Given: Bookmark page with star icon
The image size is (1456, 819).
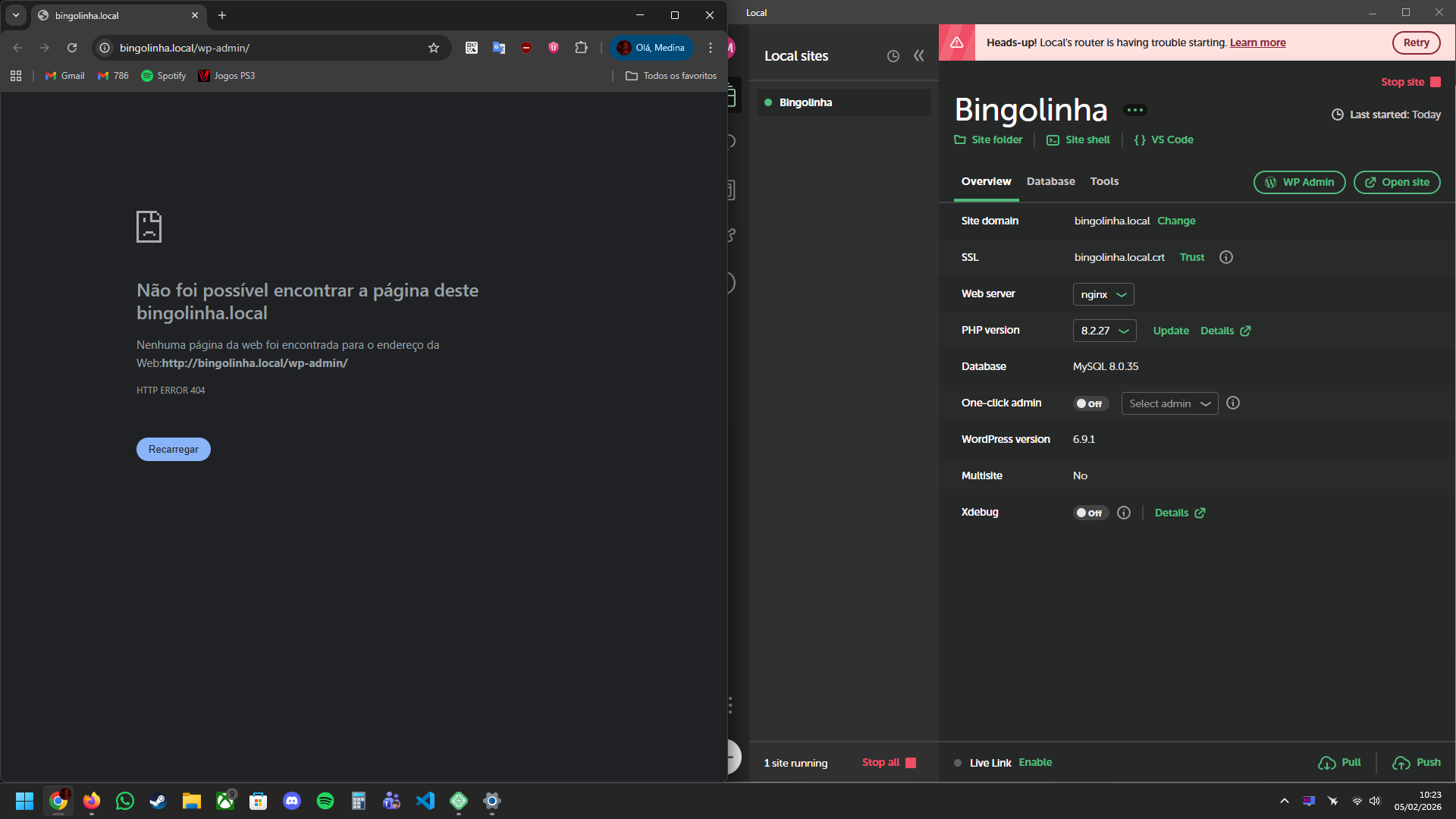Looking at the screenshot, I should click(434, 48).
